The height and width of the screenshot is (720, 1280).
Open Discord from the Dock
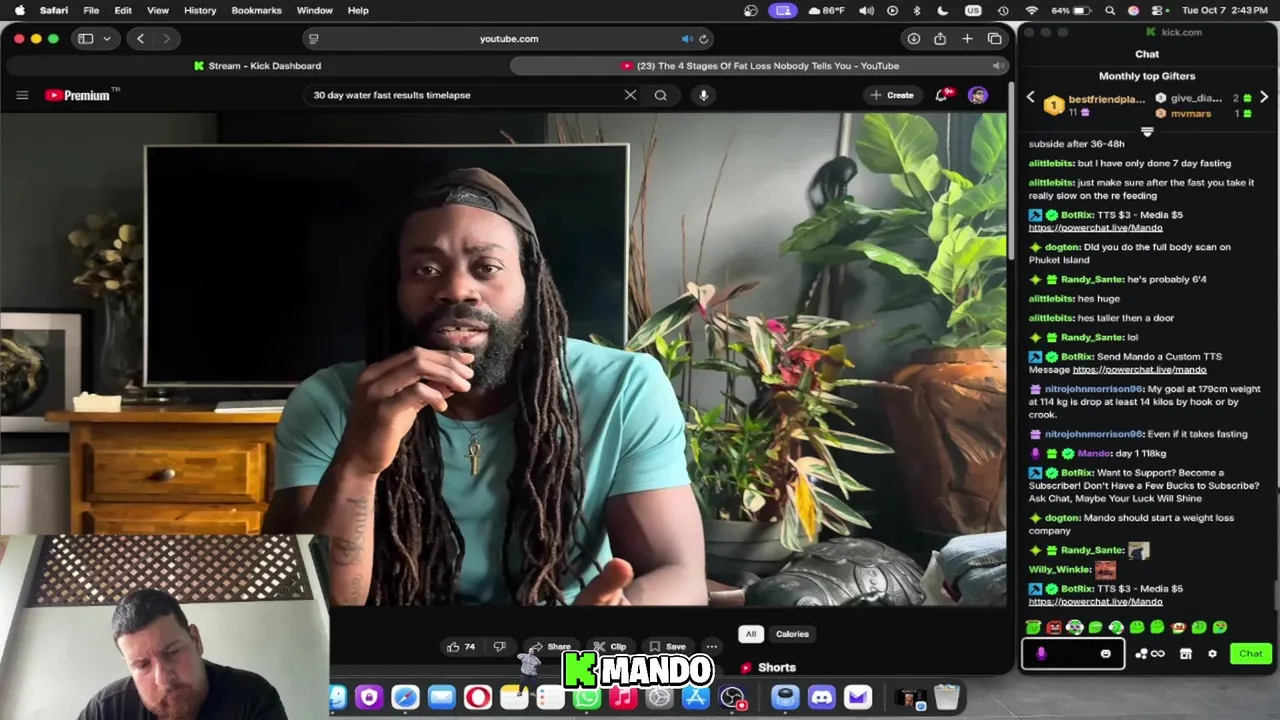point(821,697)
